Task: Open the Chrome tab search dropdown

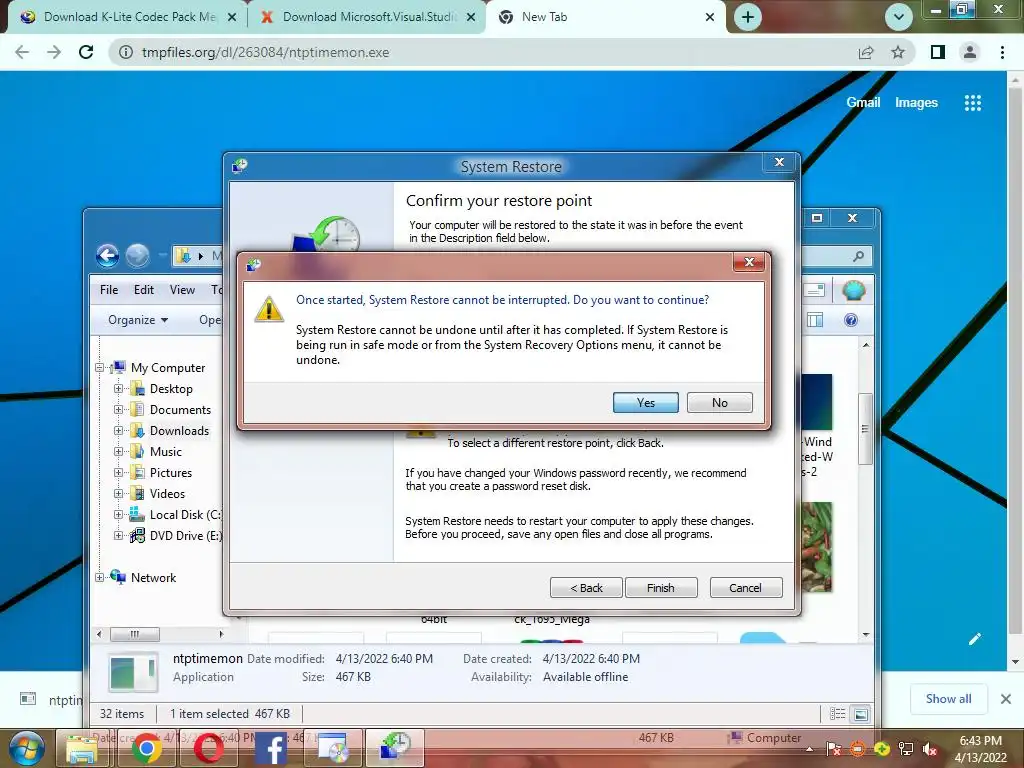Action: (x=899, y=17)
